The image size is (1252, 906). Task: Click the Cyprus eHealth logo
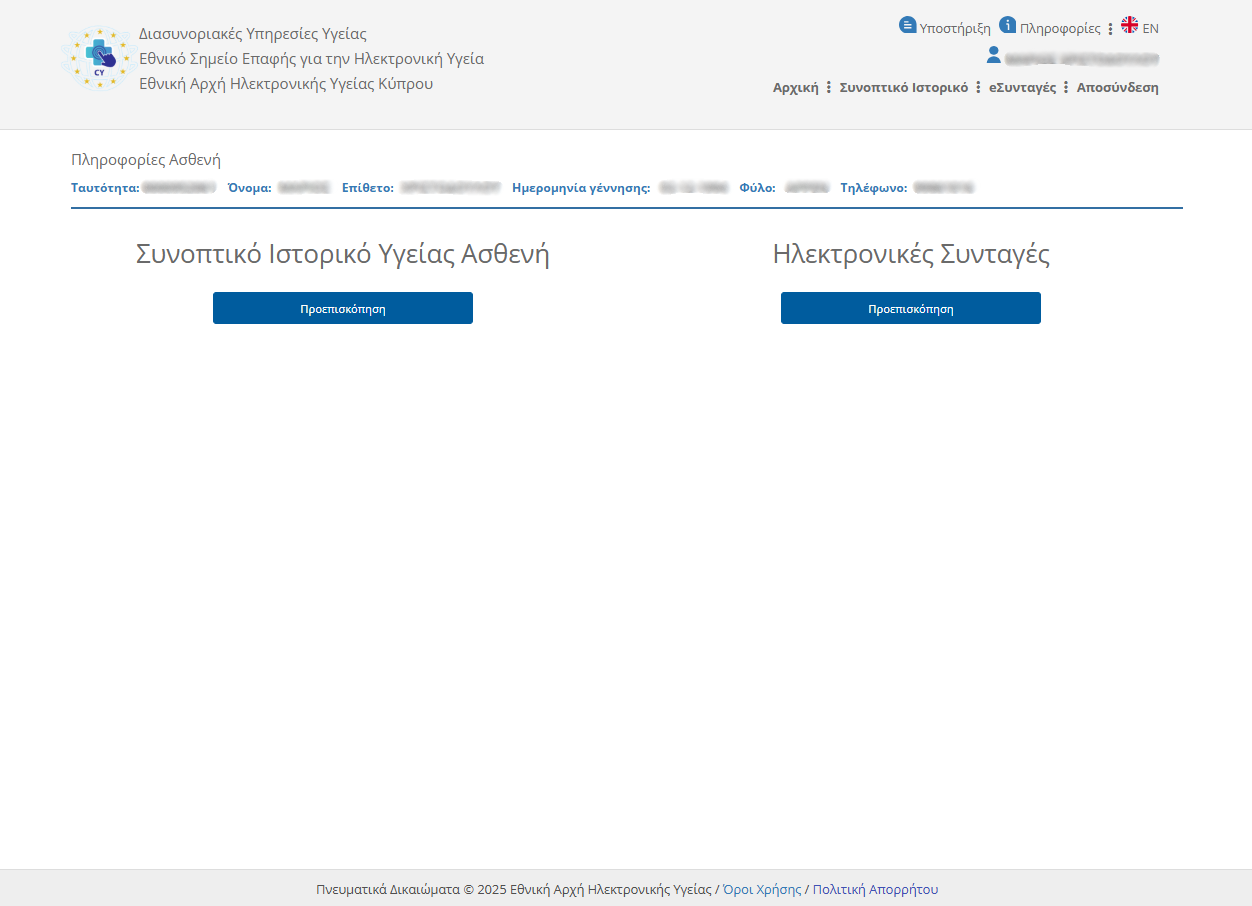[x=100, y=58]
